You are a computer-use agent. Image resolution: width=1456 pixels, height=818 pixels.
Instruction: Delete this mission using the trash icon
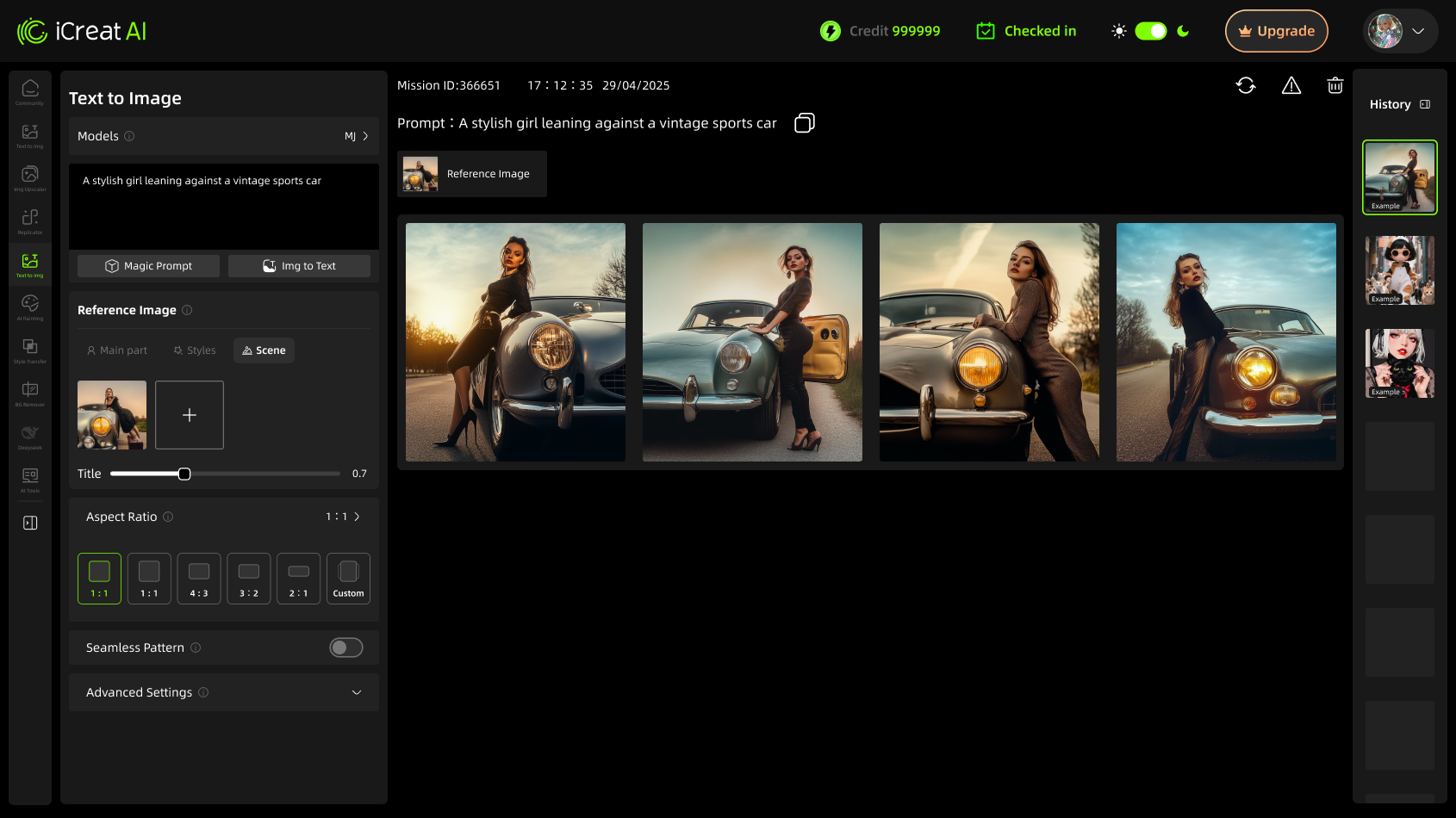coord(1335,85)
